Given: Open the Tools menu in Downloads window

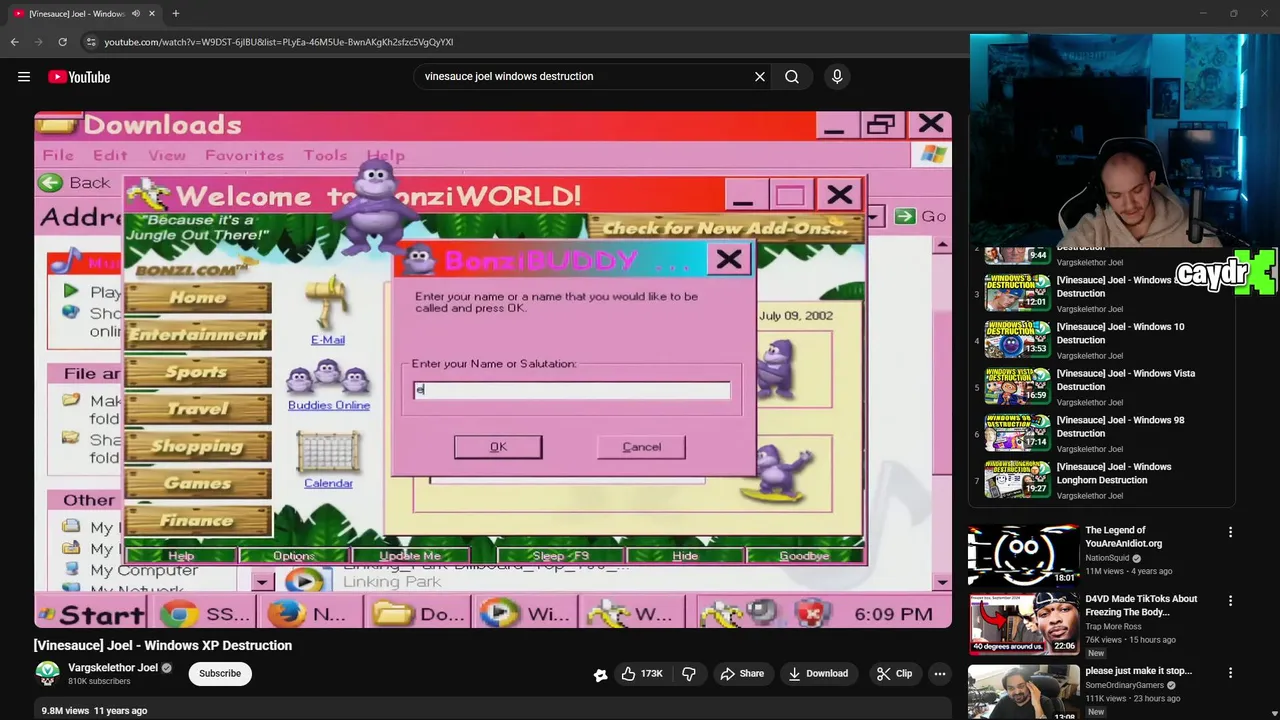Looking at the screenshot, I should tap(325, 155).
